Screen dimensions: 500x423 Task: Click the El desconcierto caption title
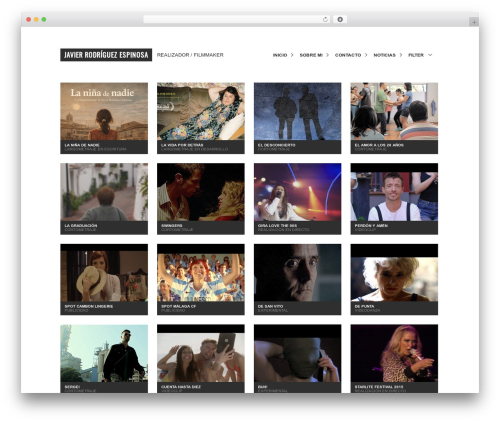tap(276, 145)
